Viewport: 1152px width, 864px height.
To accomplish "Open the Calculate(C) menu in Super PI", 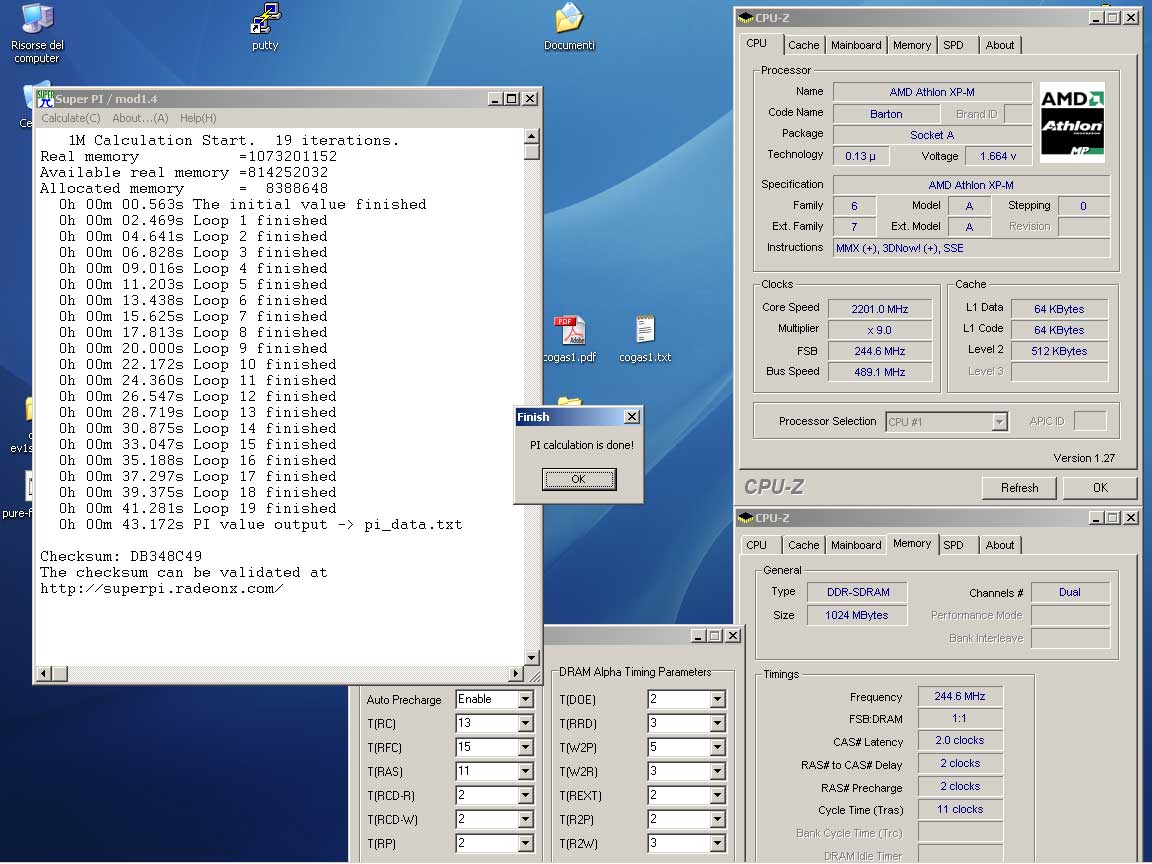I will (71, 118).
